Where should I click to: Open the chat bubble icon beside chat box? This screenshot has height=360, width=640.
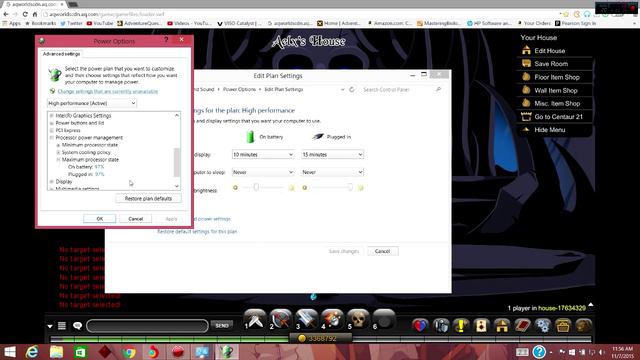coord(77,326)
